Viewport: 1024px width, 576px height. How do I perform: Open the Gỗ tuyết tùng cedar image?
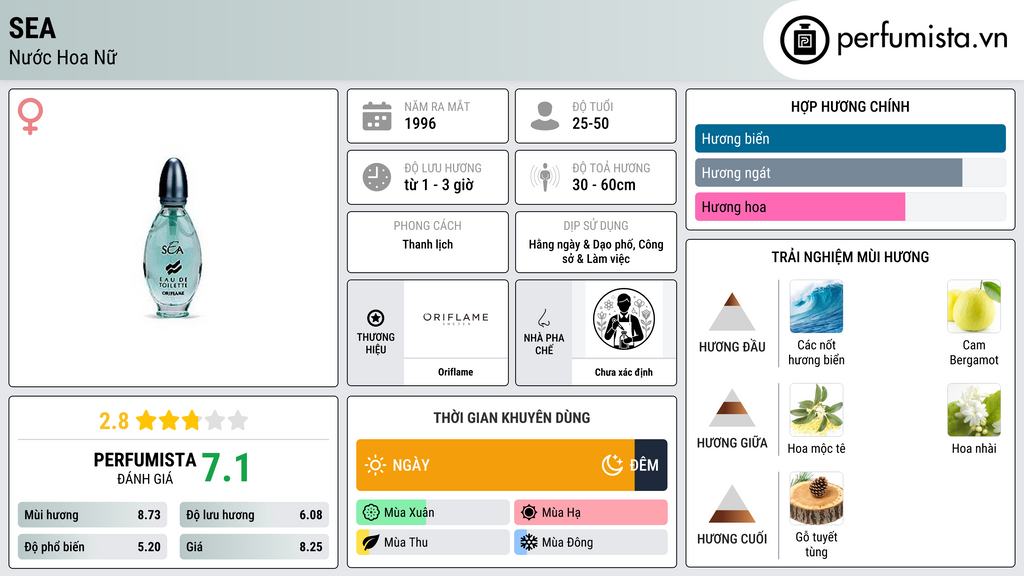[x=816, y=498]
